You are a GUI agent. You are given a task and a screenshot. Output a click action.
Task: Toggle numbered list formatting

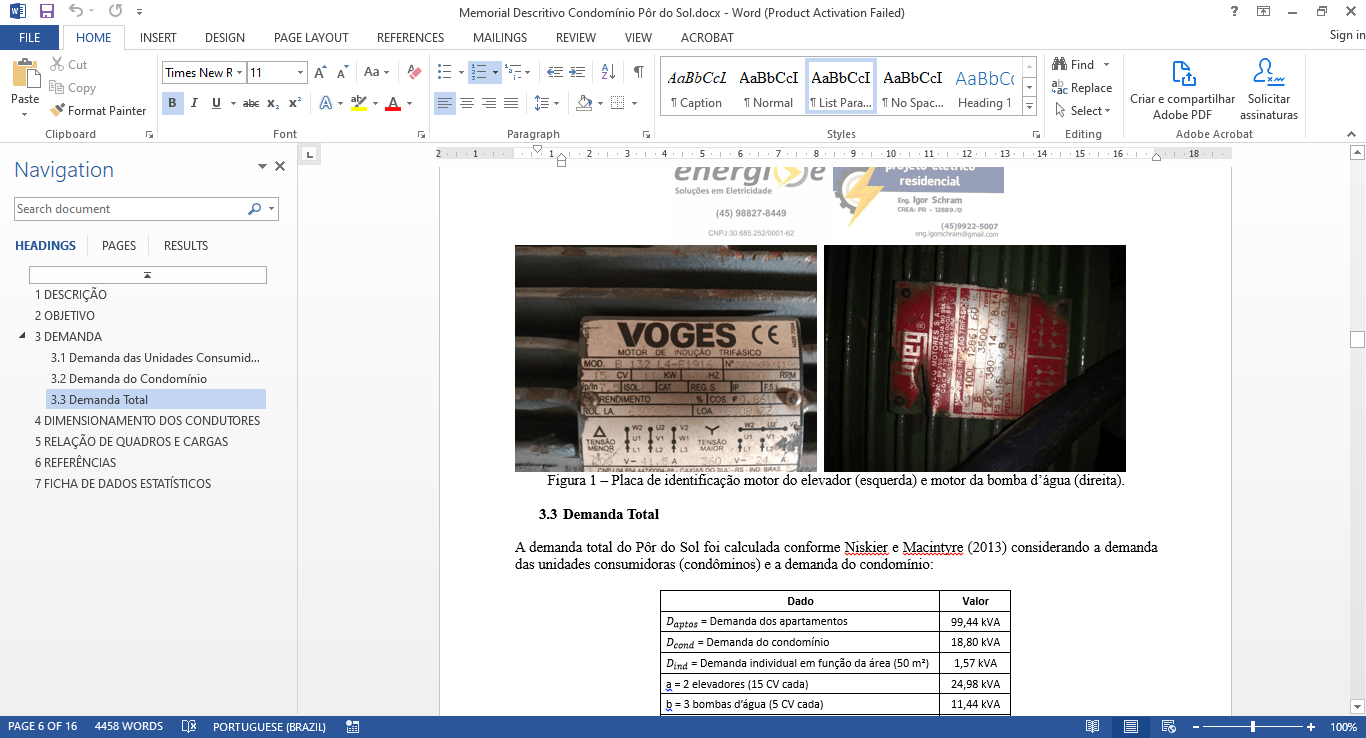tap(479, 73)
